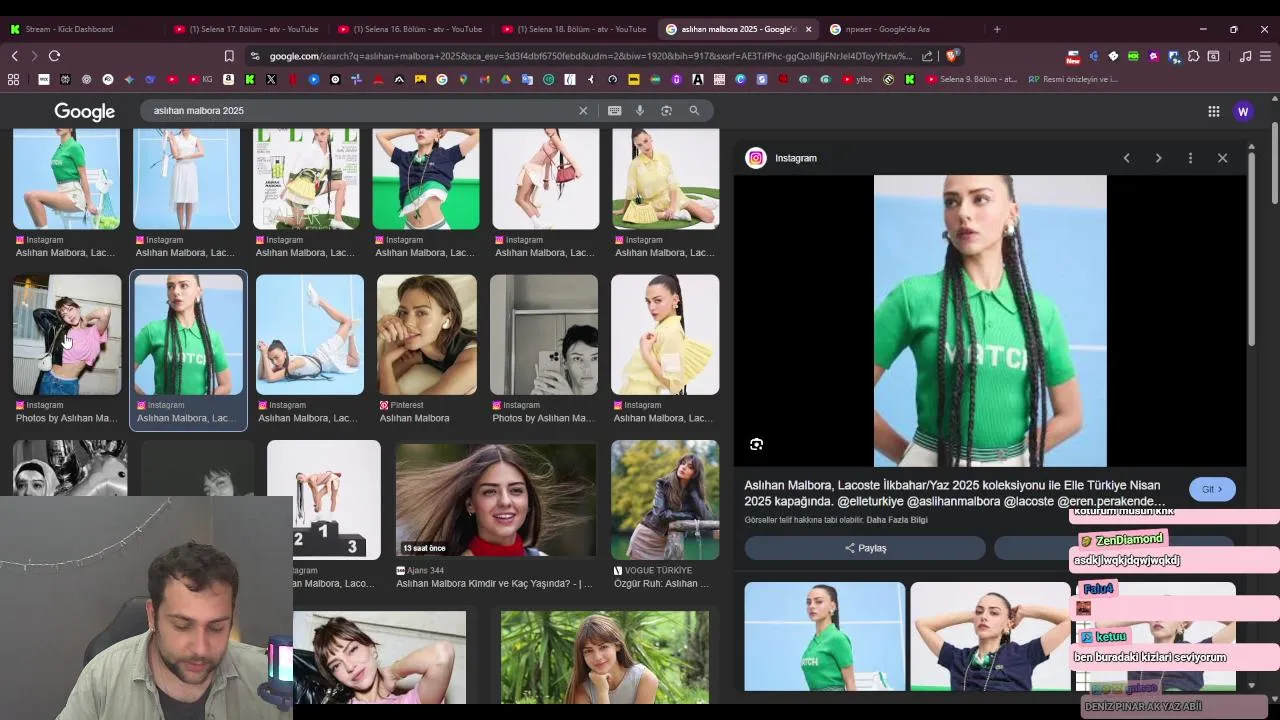Open the 'Ajans 344' smiling woman result

point(496,500)
